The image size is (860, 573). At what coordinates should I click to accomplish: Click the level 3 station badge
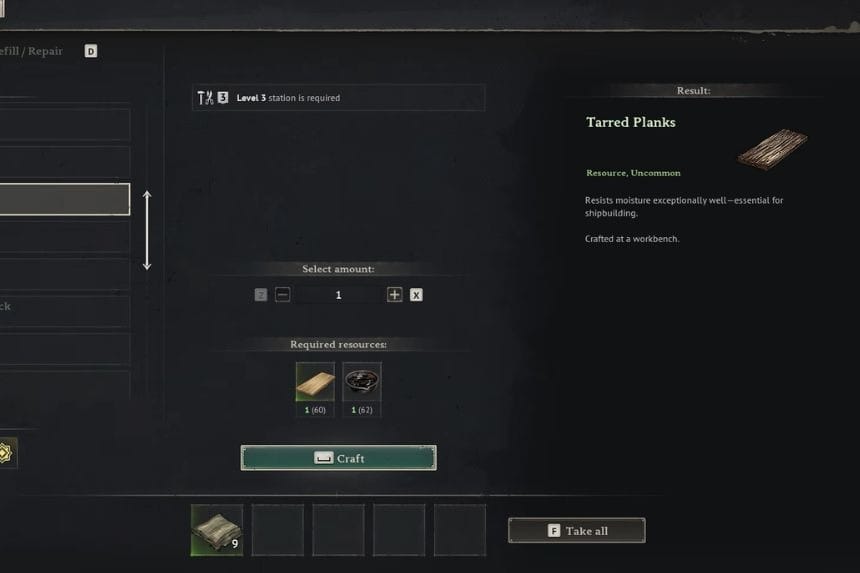click(223, 98)
